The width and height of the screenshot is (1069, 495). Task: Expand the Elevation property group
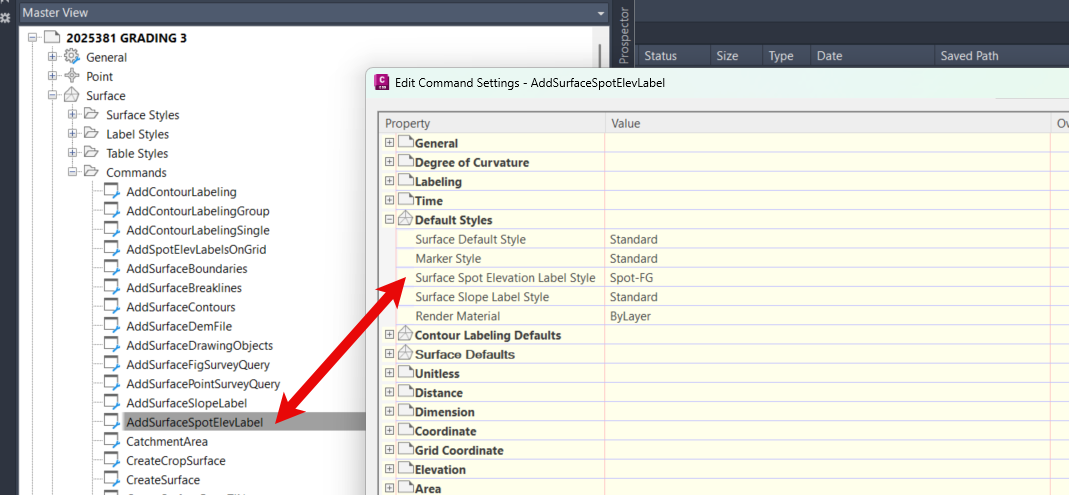coord(389,469)
